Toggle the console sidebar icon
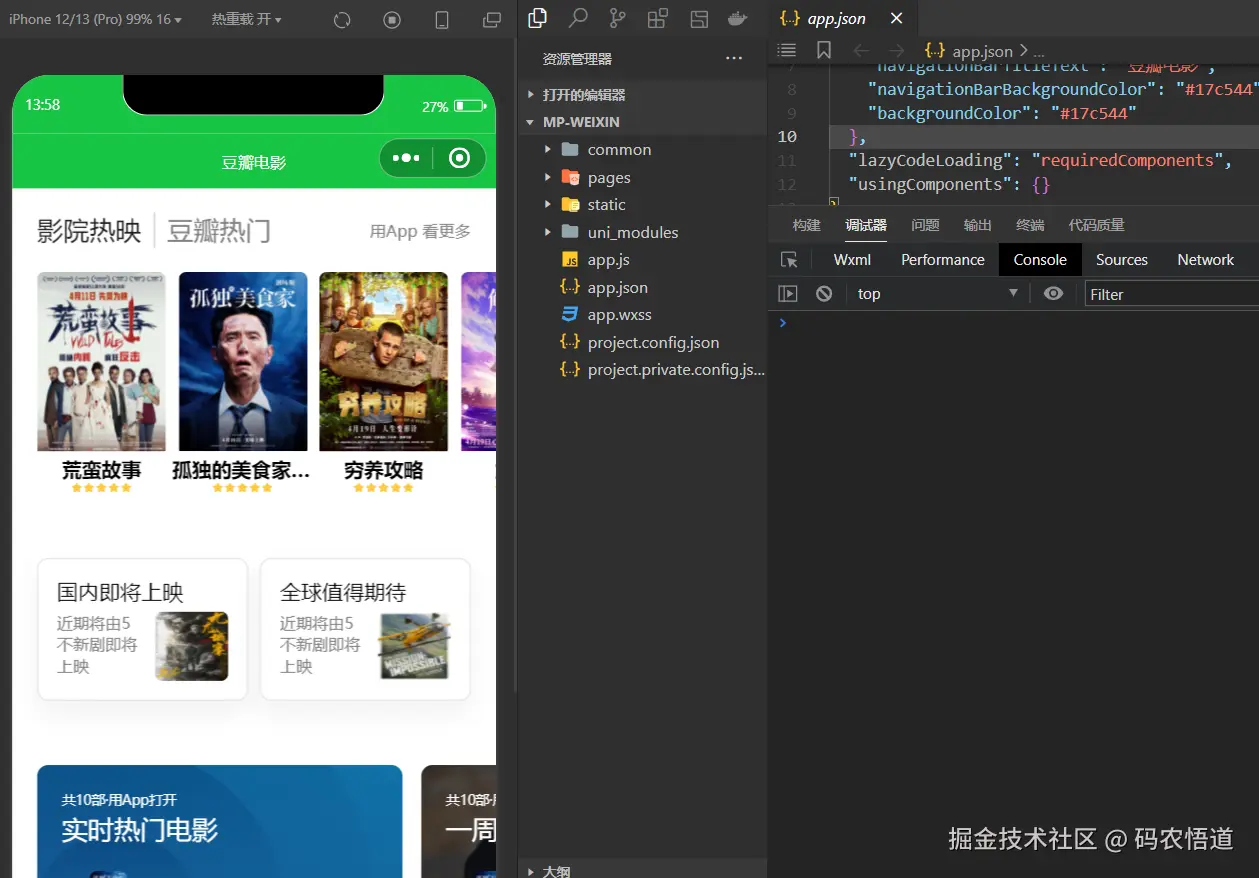Screen dimensions: 1259x878 tap(788, 294)
